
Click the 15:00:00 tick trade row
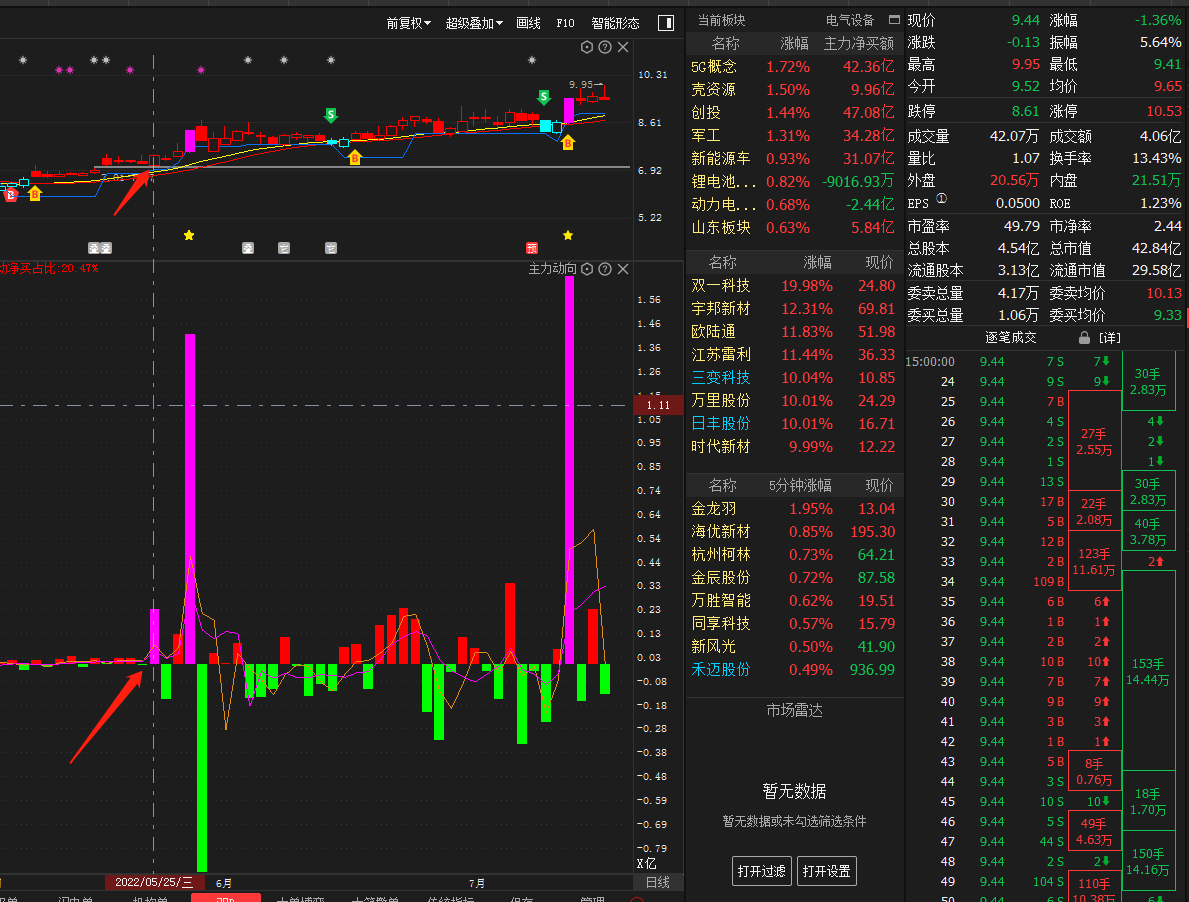pyautogui.click(x=1012, y=362)
